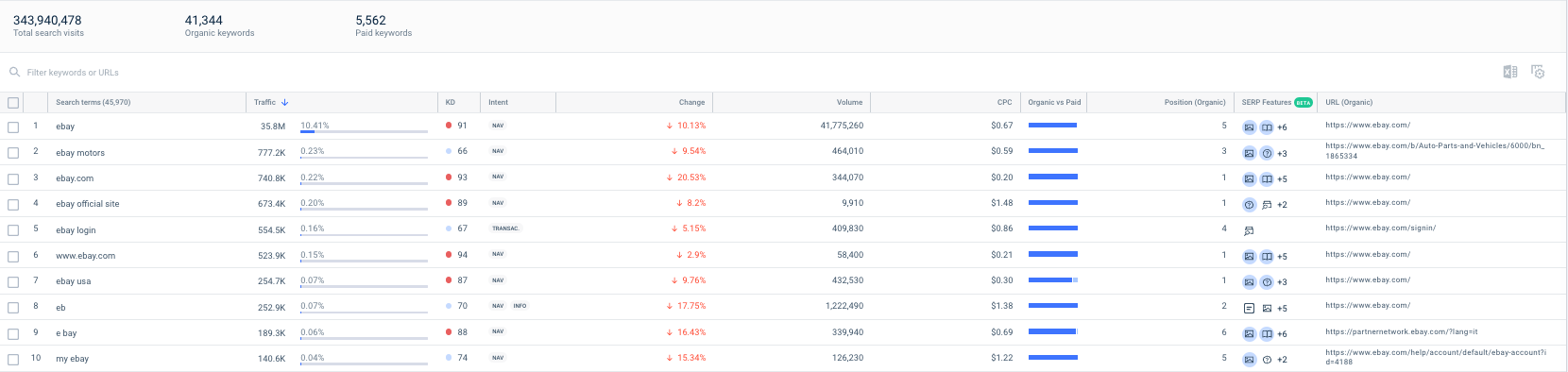Viewport: 1568px width, 372px height.
Task: Tick the www.ebay.com row checkbox
Action: click(13, 256)
